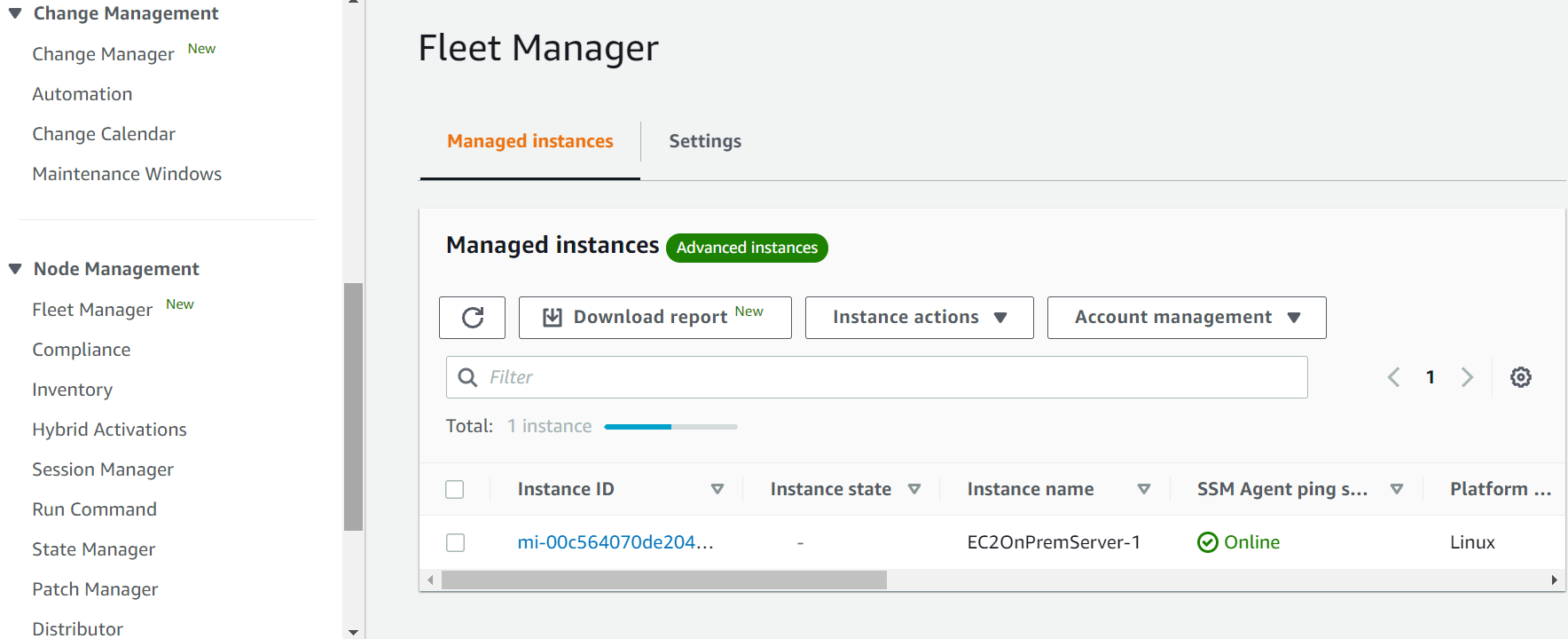Viewport: 1568px width, 639px height.
Task: Click the Online ping status text
Action: tap(1251, 542)
